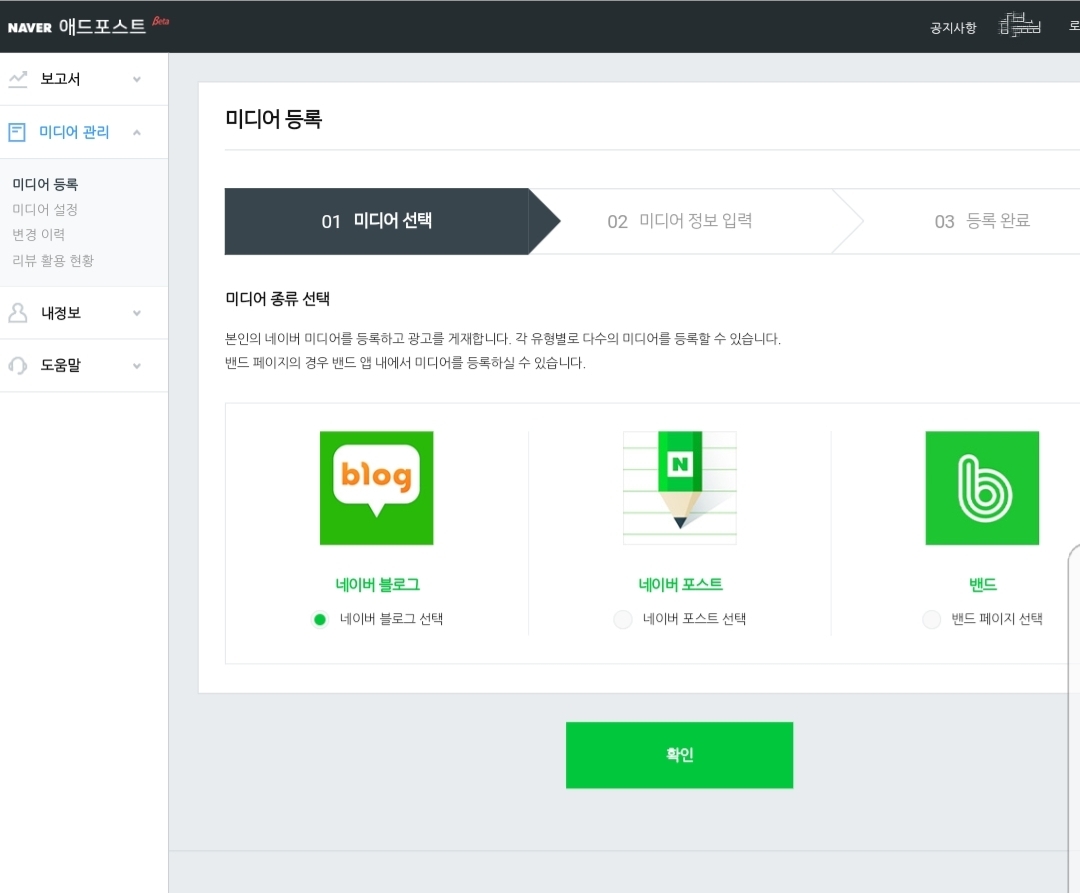The width and height of the screenshot is (1080, 893).
Task: Go to 리뷰 활용 현황 submenu item
Action: click(53, 260)
